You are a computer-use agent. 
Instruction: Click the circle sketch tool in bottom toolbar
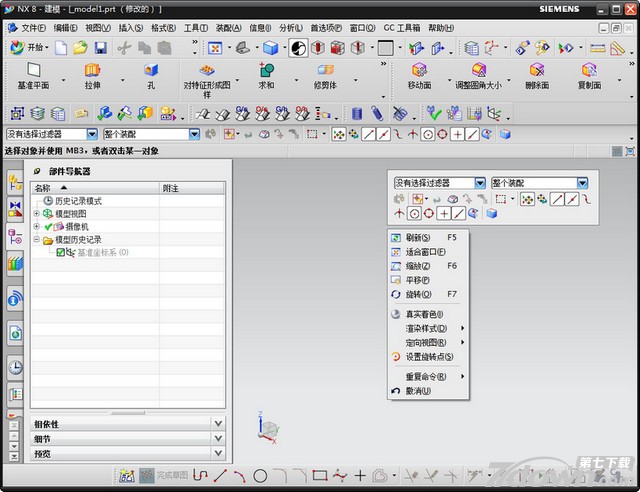260,476
